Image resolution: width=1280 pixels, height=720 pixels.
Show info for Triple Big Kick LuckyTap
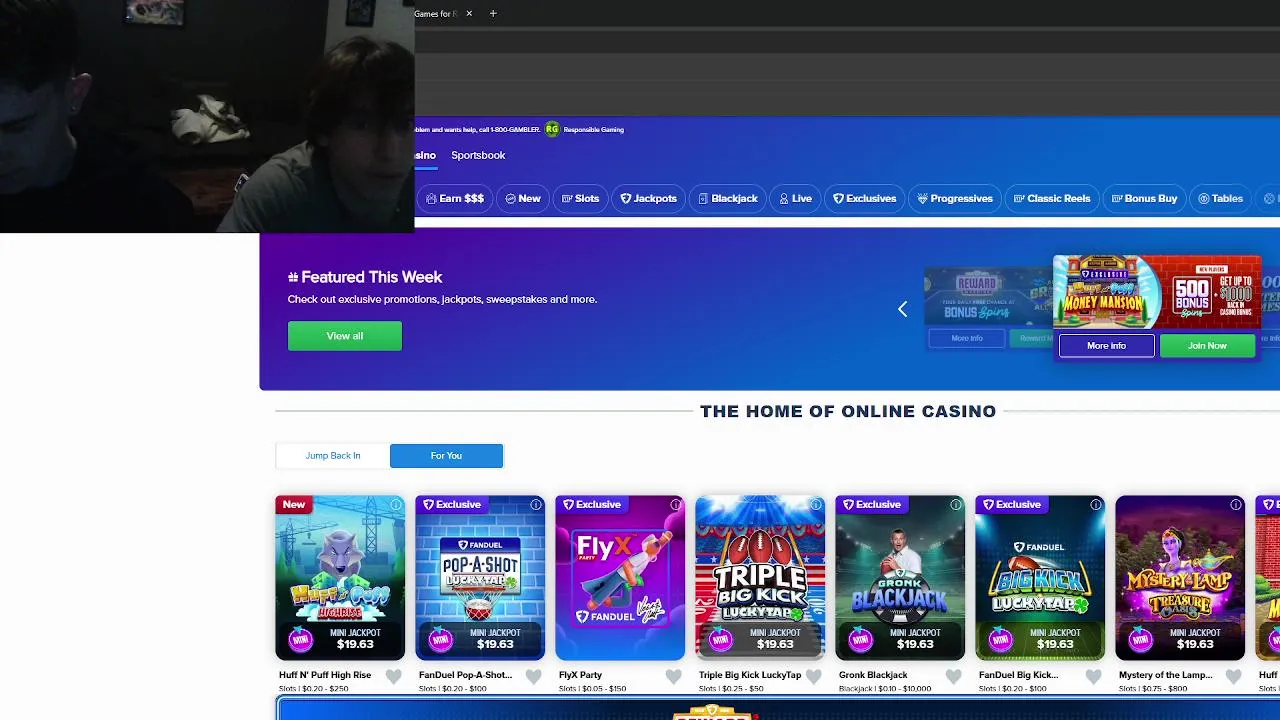point(816,505)
